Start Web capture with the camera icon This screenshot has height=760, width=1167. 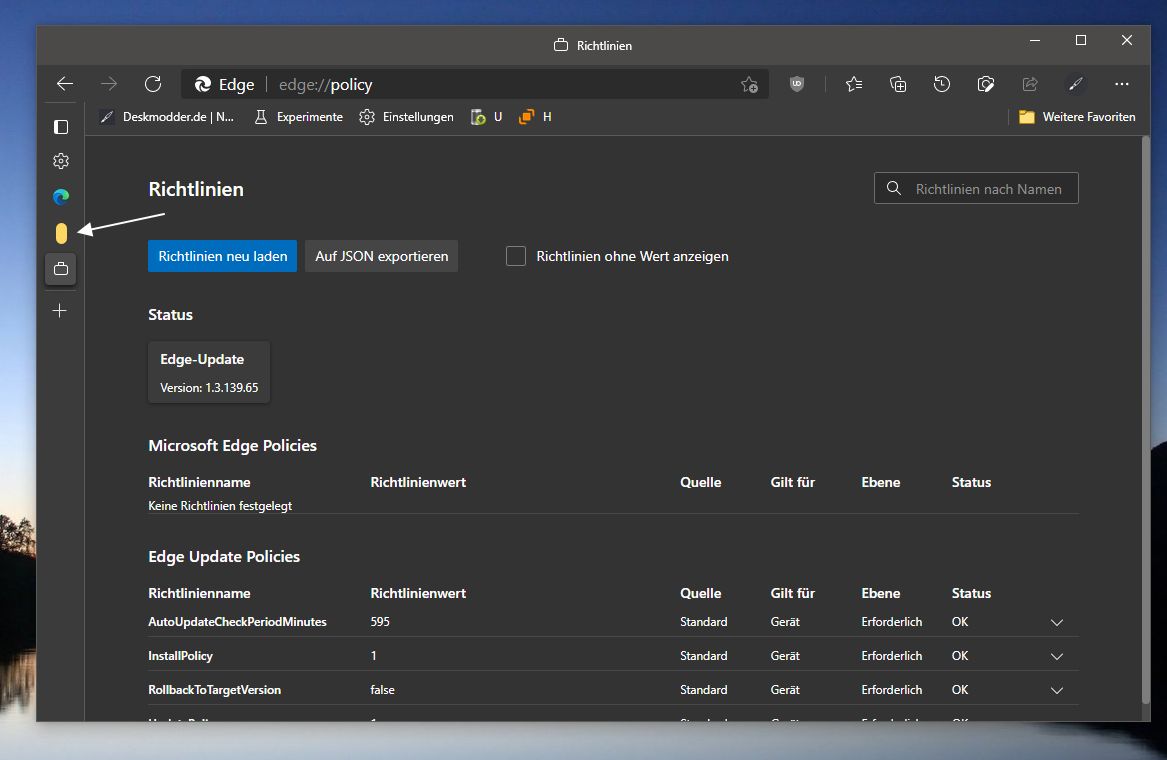[x=985, y=84]
